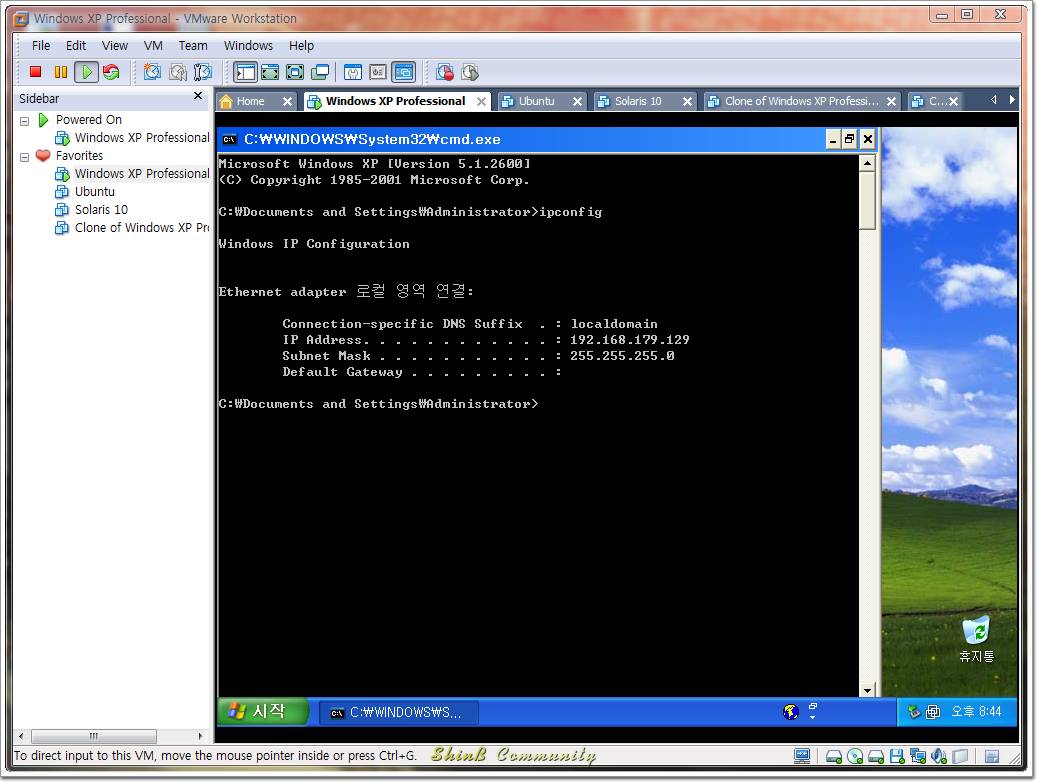
Task: Select the Console view toolbar icon
Action: click(403, 71)
